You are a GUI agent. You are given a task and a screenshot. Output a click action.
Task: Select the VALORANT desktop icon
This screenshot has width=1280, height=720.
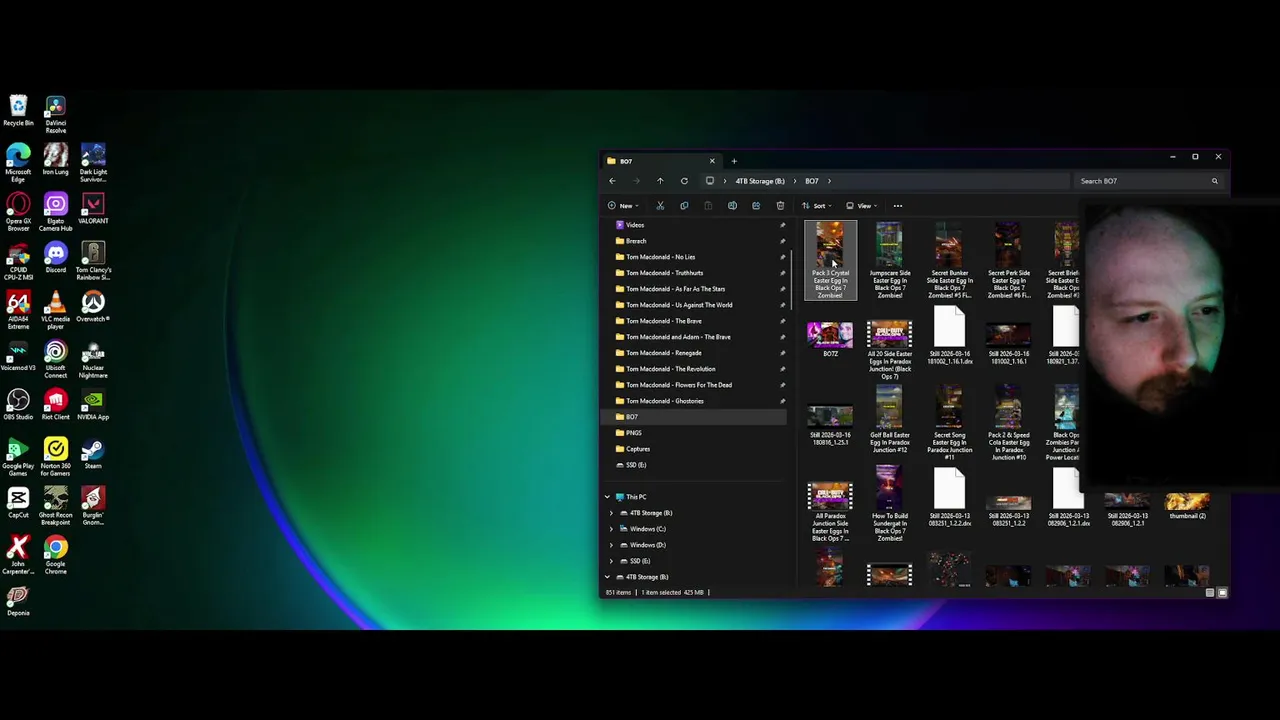(x=93, y=209)
